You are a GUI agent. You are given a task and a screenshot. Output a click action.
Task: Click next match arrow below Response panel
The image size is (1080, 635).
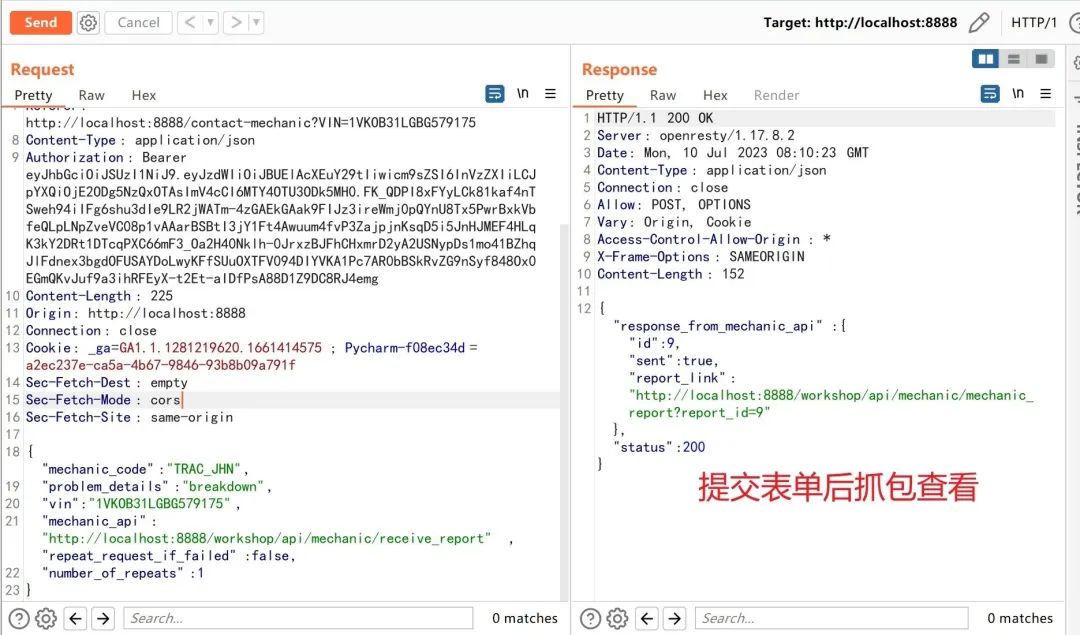coord(675,618)
